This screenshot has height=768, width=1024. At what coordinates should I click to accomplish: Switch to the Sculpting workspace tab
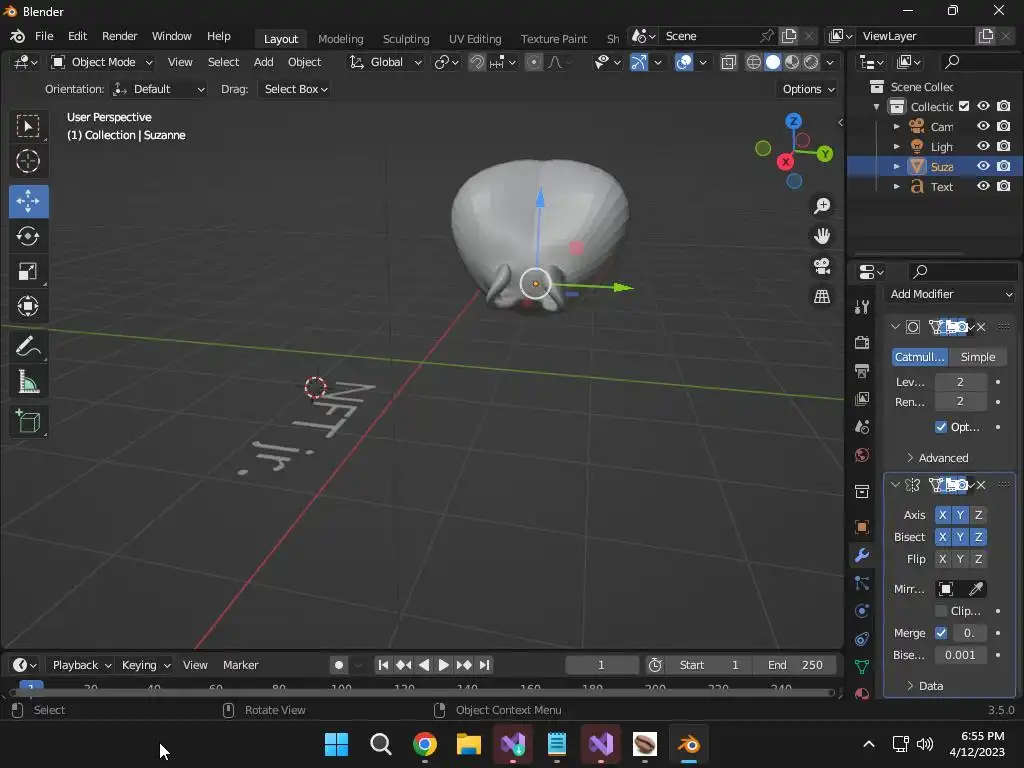406,39
